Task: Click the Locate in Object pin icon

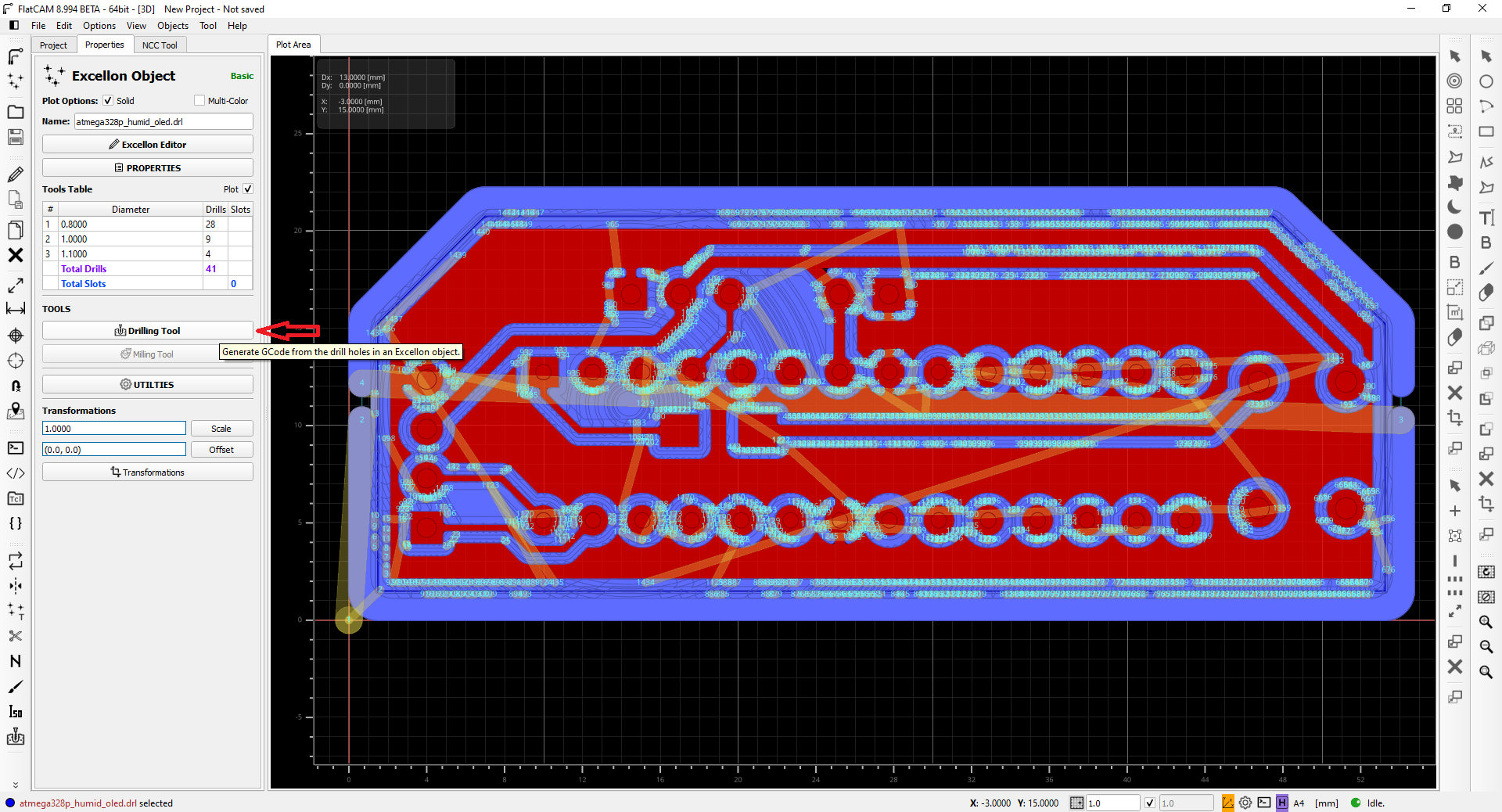Action: 15,411
